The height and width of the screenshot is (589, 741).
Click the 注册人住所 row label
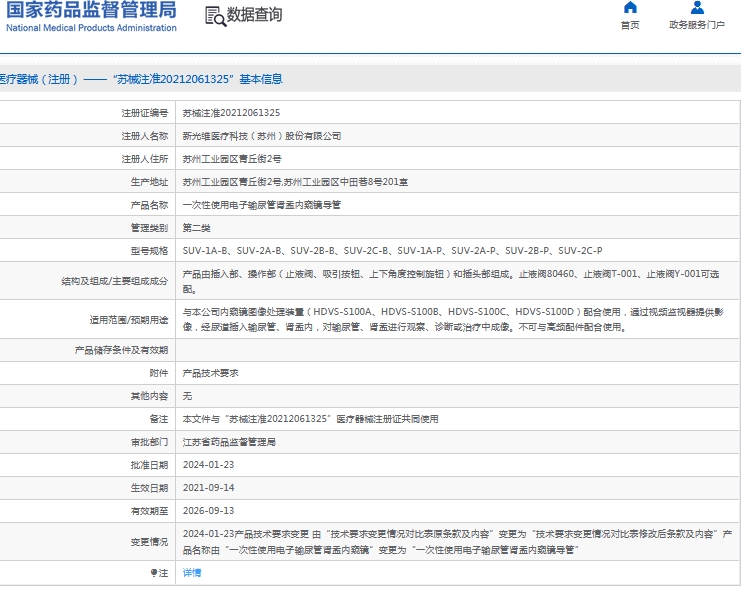[x=145, y=159]
